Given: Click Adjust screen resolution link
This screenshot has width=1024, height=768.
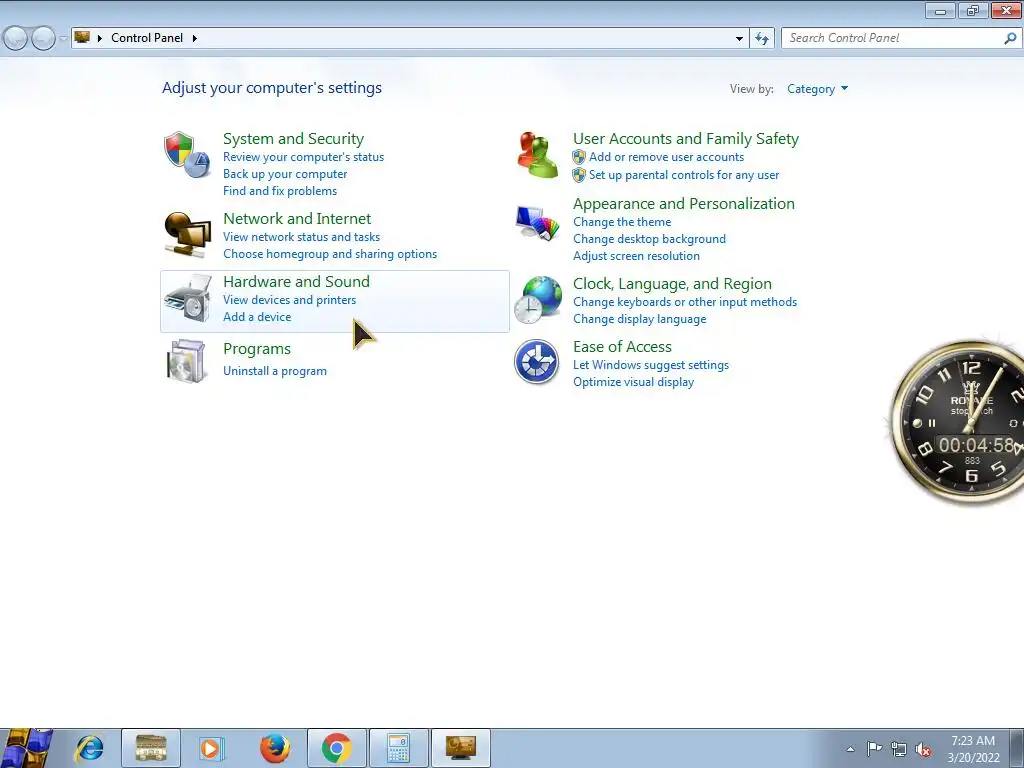Looking at the screenshot, I should pyautogui.click(x=636, y=256).
